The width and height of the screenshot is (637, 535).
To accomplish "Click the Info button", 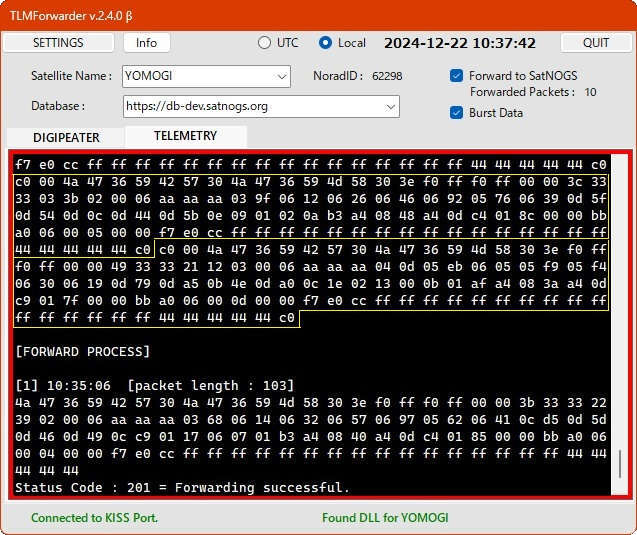I will (146, 43).
